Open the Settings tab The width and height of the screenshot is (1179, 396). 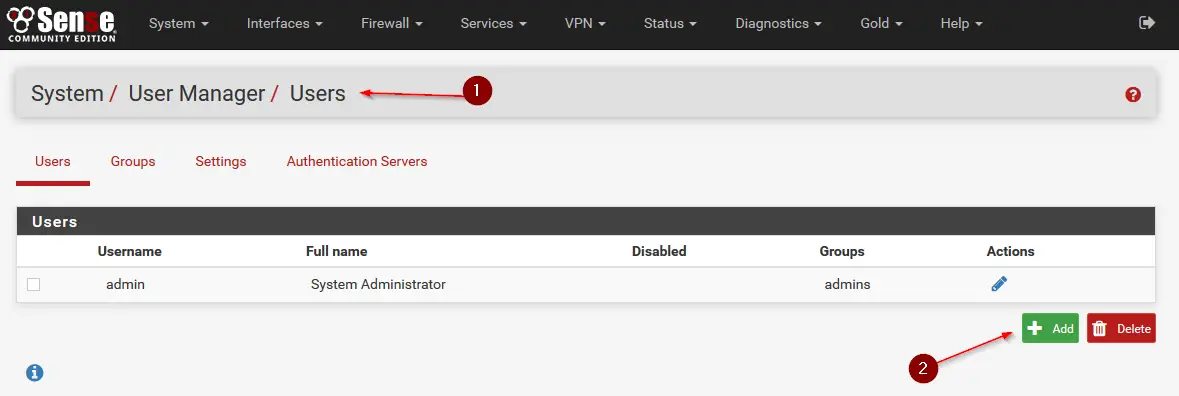[220, 162]
